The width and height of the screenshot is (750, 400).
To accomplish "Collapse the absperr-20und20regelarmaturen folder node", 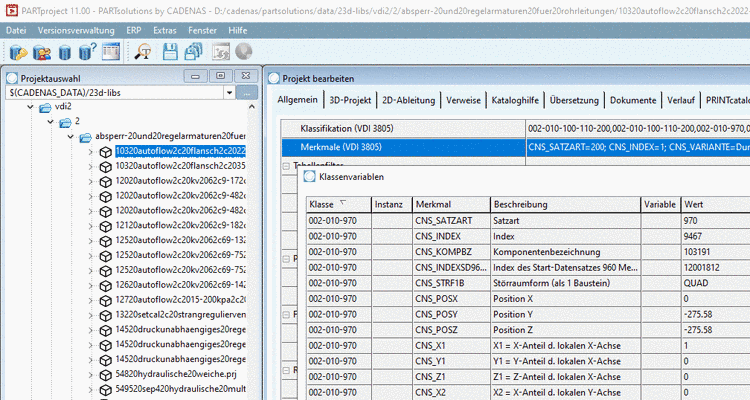I will (x=71, y=137).
